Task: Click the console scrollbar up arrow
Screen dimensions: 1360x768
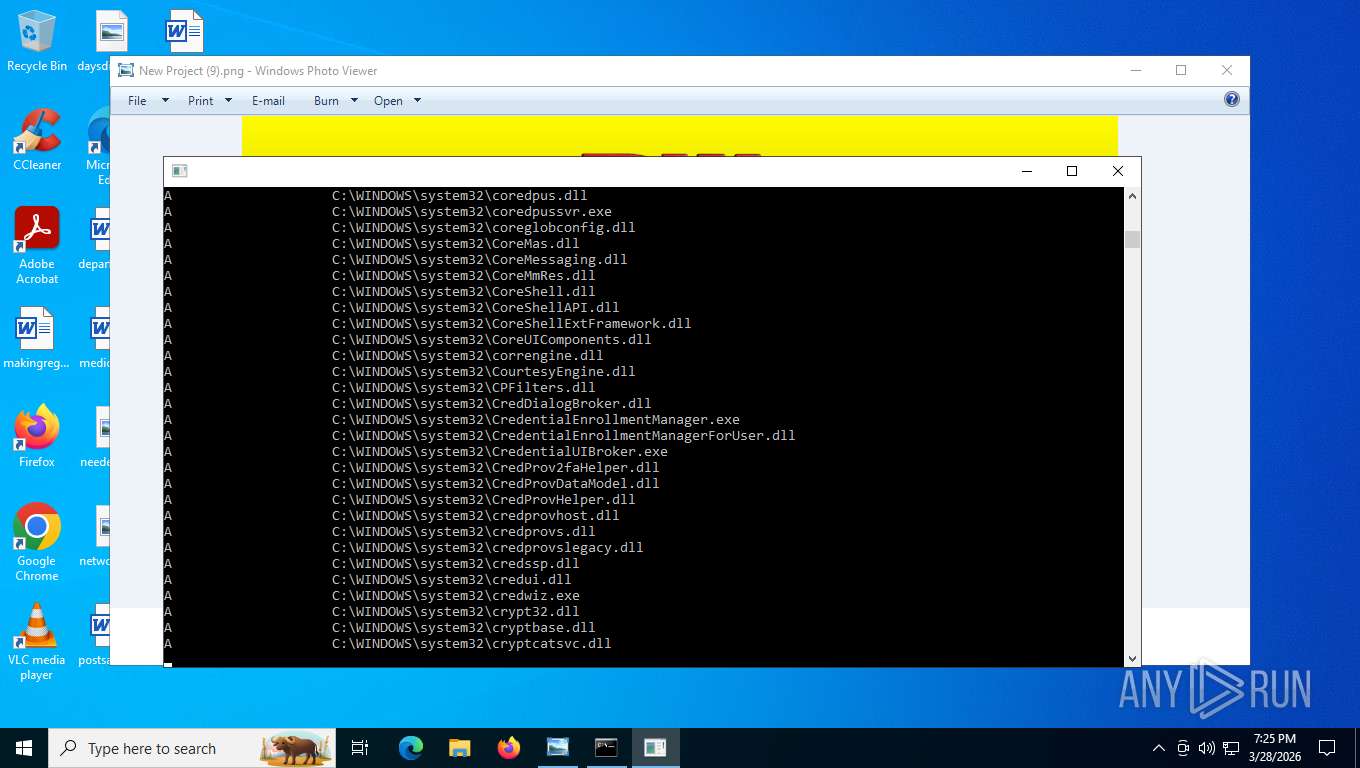Action: click(x=1132, y=196)
